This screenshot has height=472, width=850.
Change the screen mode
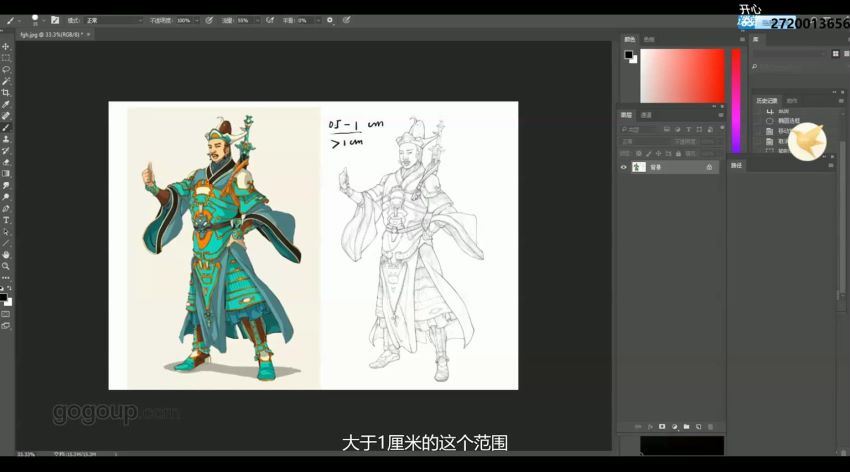tap(6, 326)
